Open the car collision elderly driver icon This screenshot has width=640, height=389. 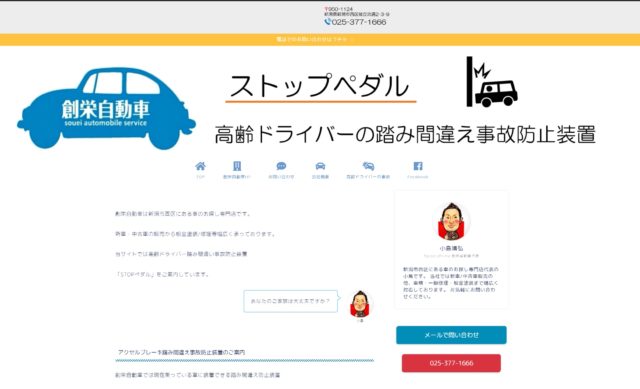[x=368, y=166]
